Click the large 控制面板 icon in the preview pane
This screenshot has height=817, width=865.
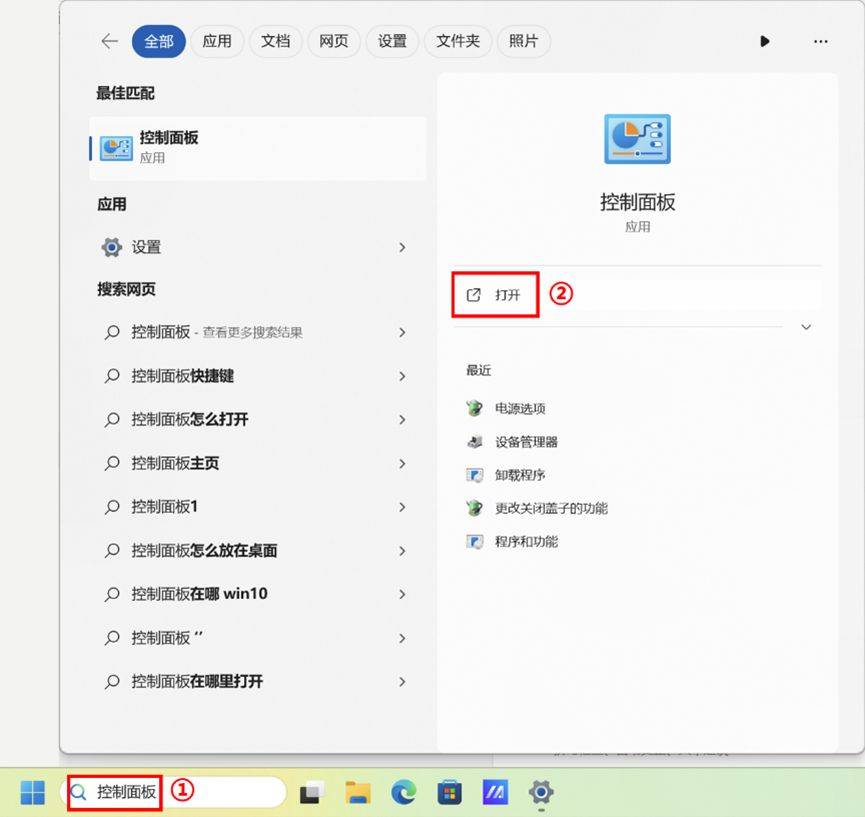tap(637, 138)
